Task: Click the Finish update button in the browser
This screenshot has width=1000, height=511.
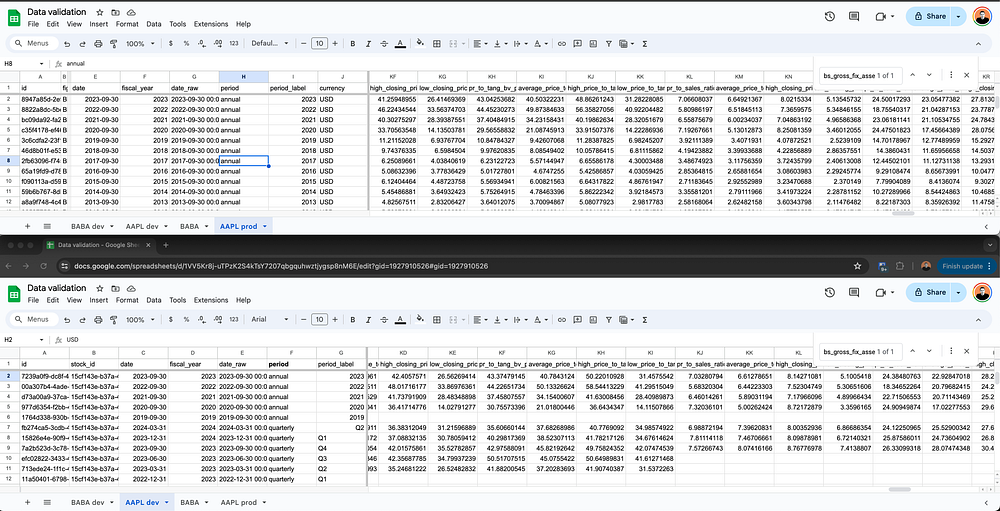Action: (963, 267)
